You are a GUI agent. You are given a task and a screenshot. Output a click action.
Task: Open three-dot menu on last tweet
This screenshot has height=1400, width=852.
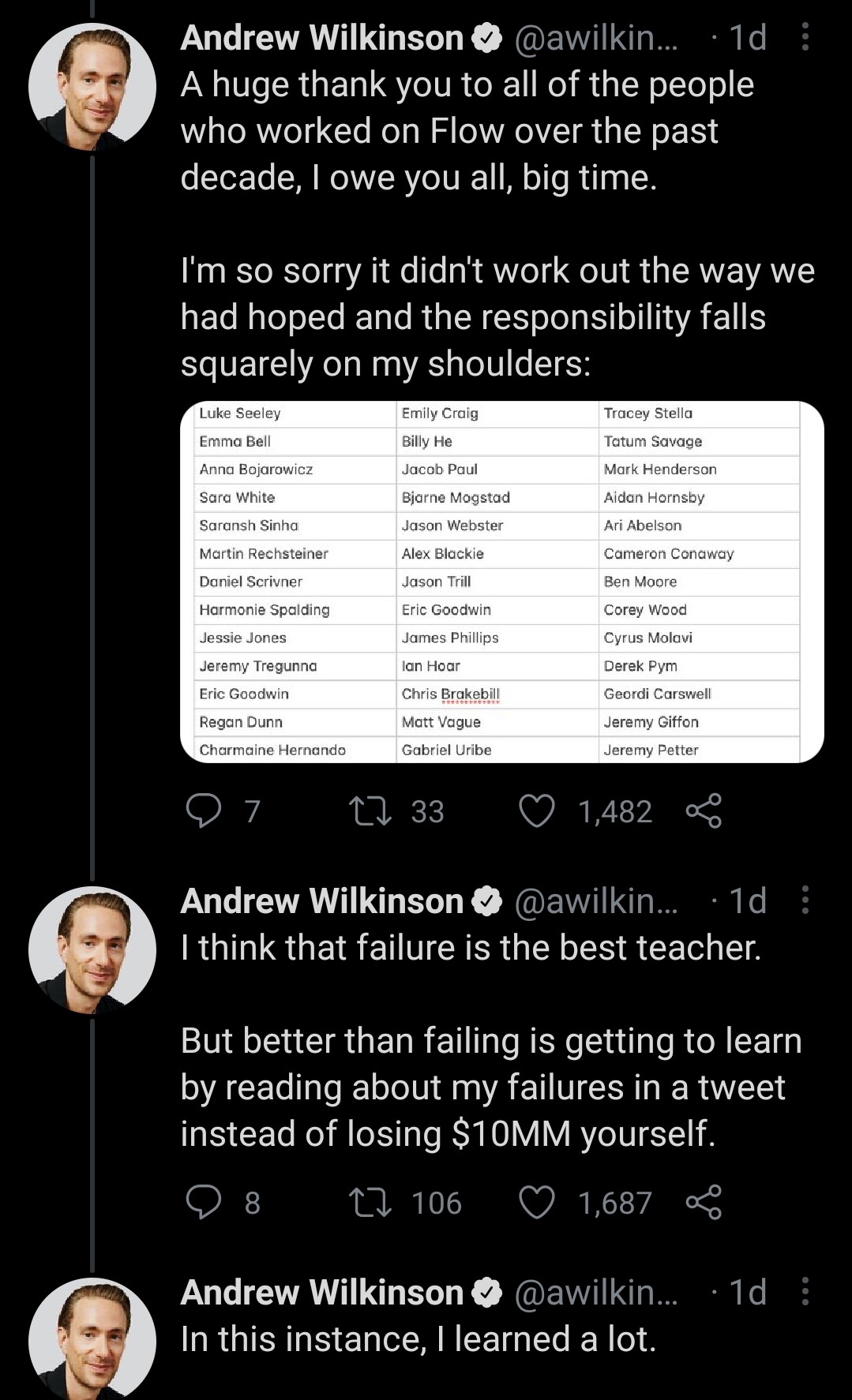[805, 1291]
